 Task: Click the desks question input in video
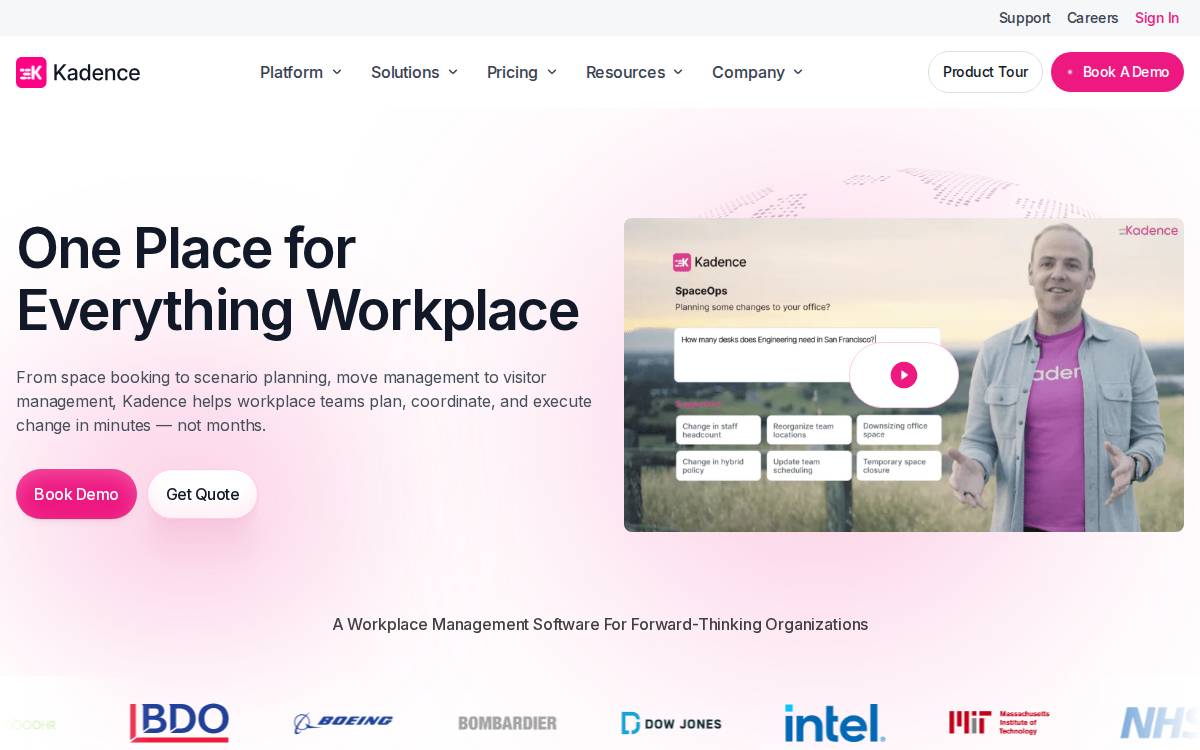[807, 355]
